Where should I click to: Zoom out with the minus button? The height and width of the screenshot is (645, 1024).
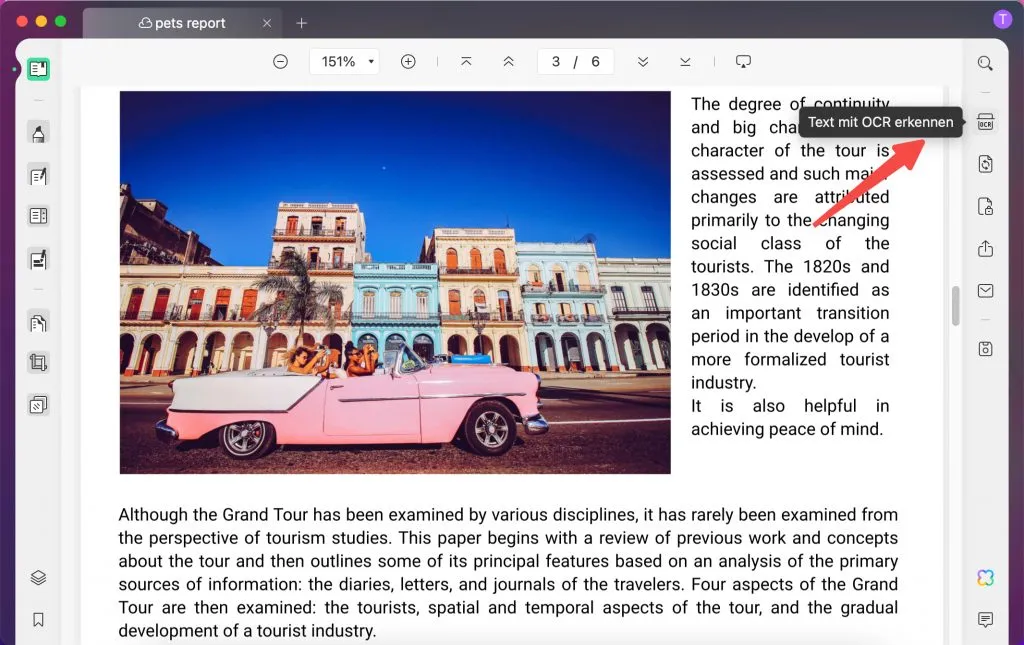280,61
